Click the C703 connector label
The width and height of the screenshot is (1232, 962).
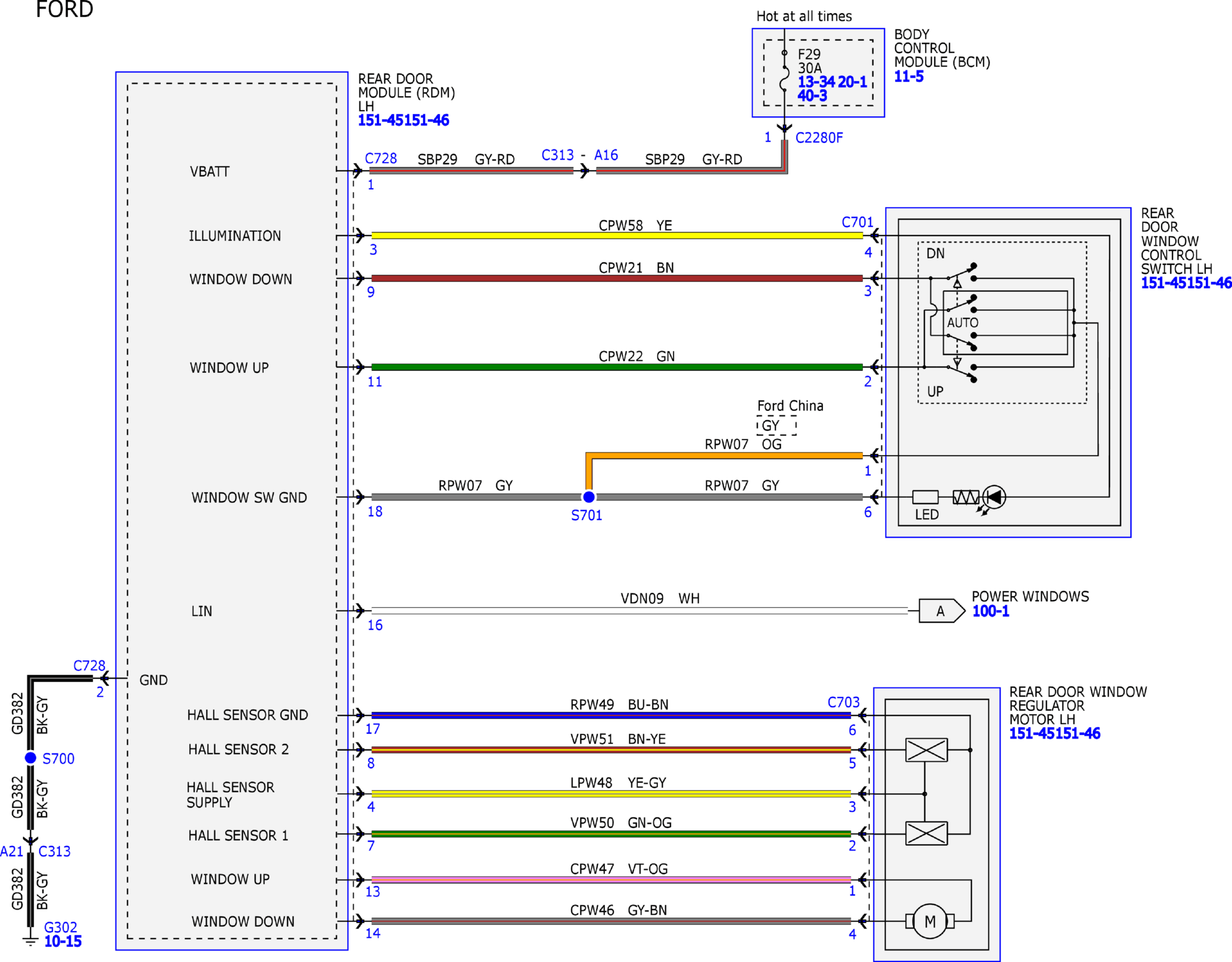click(843, 702)
